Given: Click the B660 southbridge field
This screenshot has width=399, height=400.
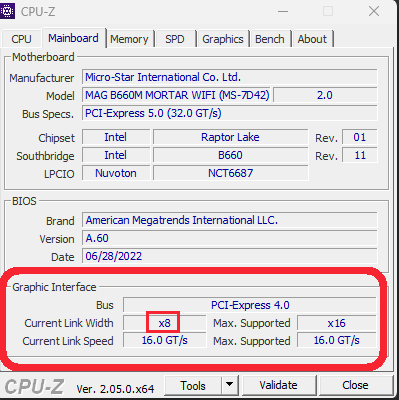Looking at the screenshot, I should (230, 155).
